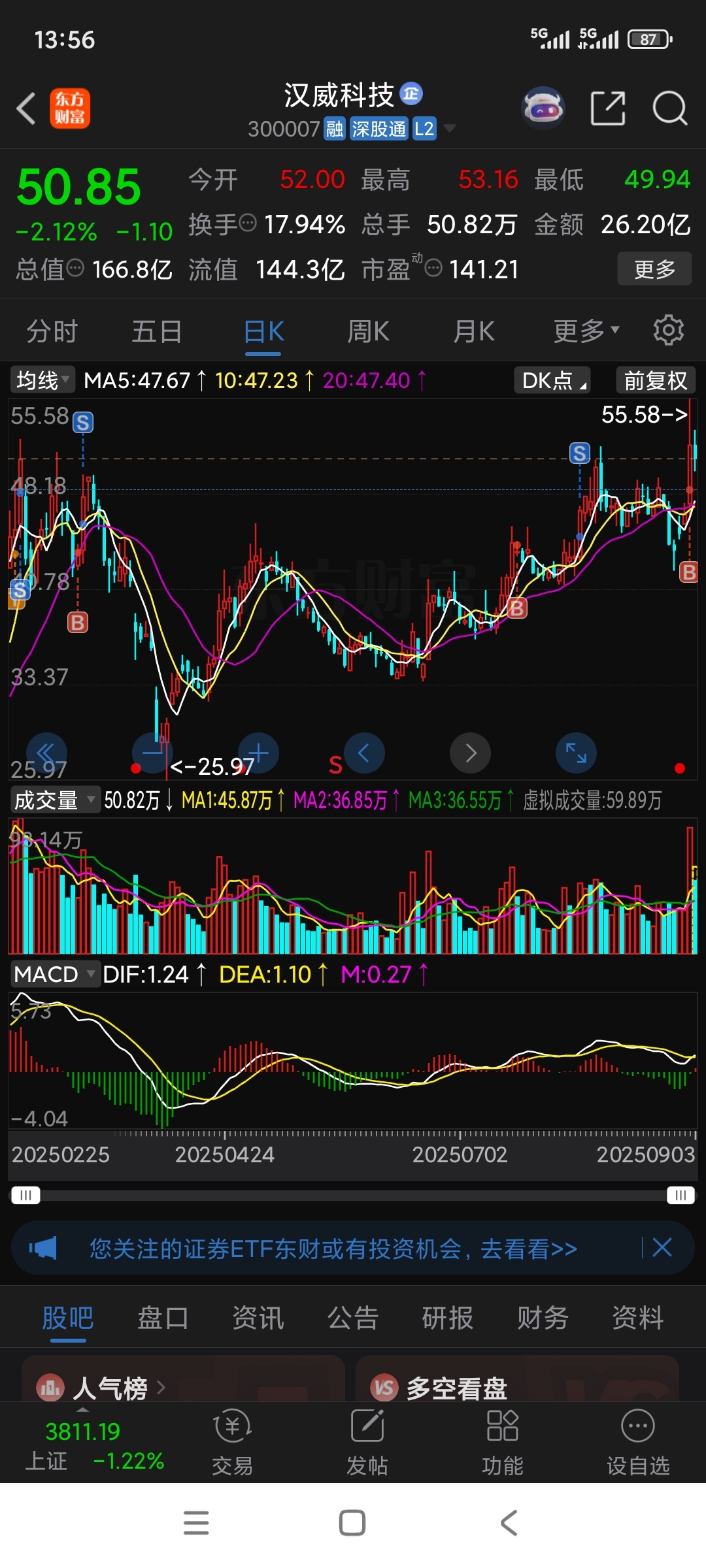The width and height of the screenshot is (706, 1568).
Task: Tap 设自选 add to watchlist icon
Action: tap(638, 1444)
